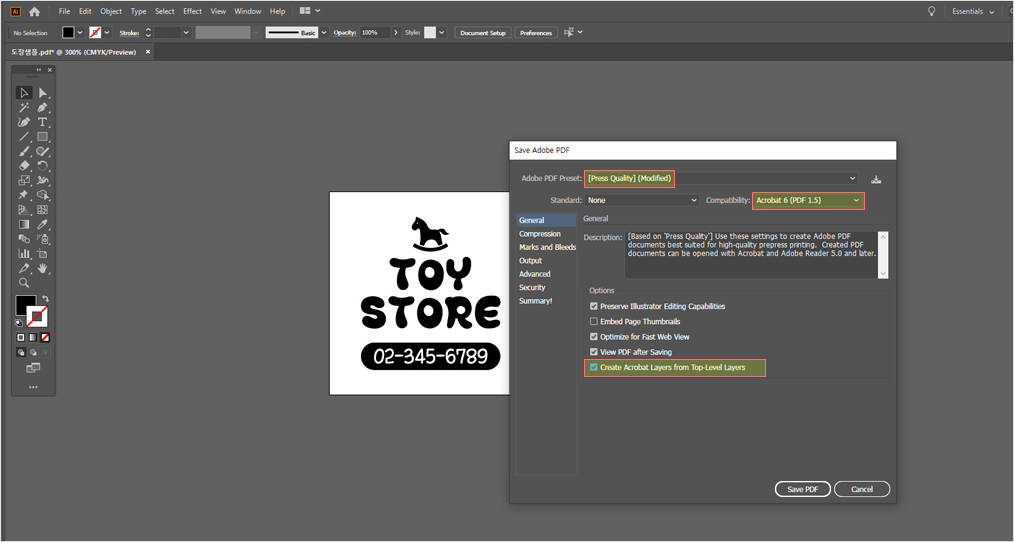Open the stroke color dropdown arrow in the control bar
Image resolution: width=1014 pixels, height=542 pixels.
point(107,32)
